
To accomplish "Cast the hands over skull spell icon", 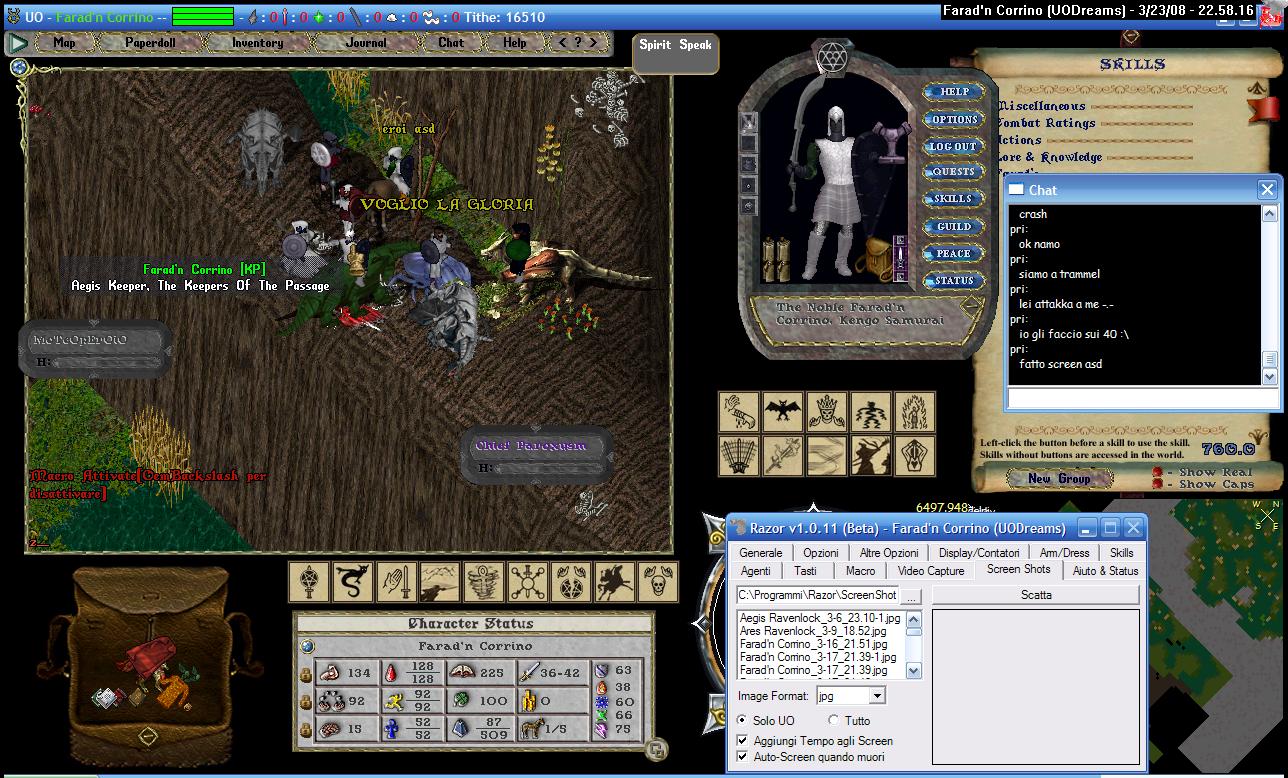I will pos(658,582).
